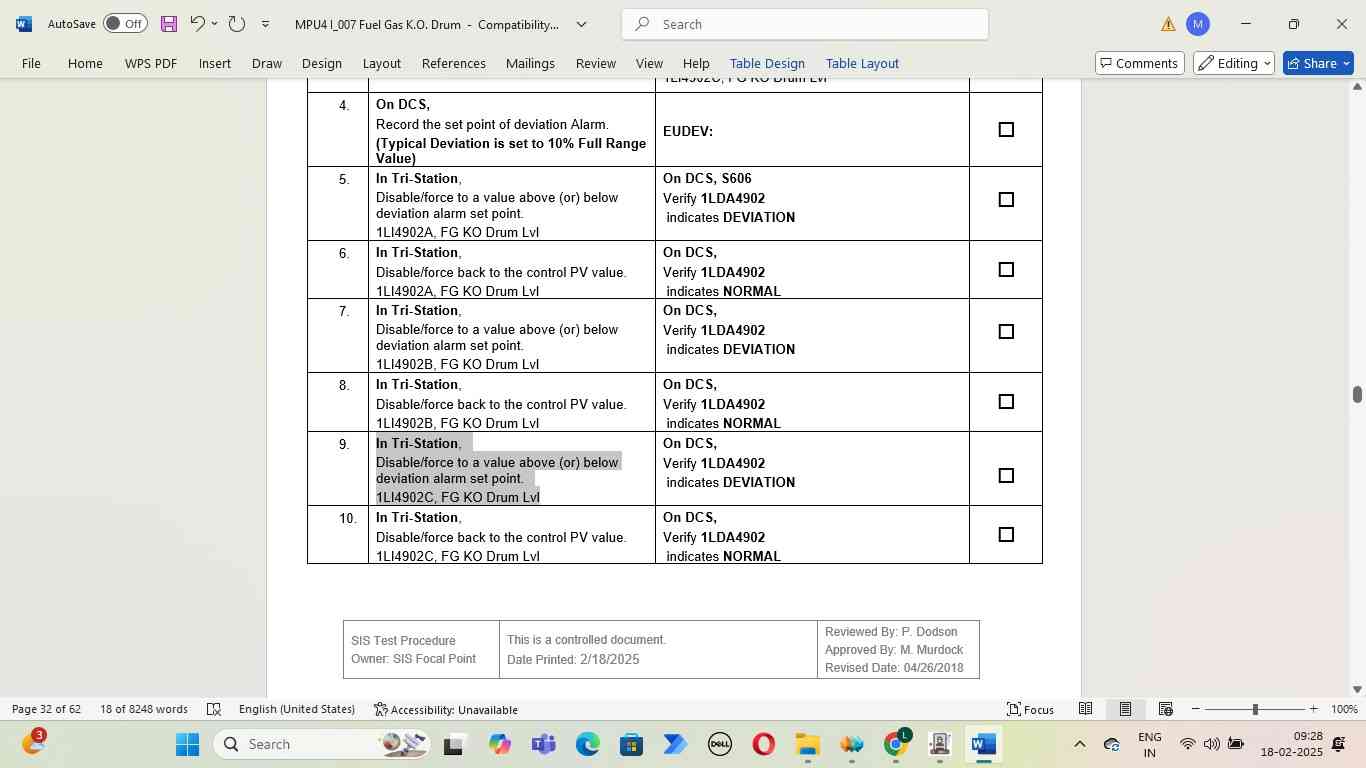This screenshot has width=1366, height=768.
Task: Switch to the Insert tab
Action: [x=215, y=63]
